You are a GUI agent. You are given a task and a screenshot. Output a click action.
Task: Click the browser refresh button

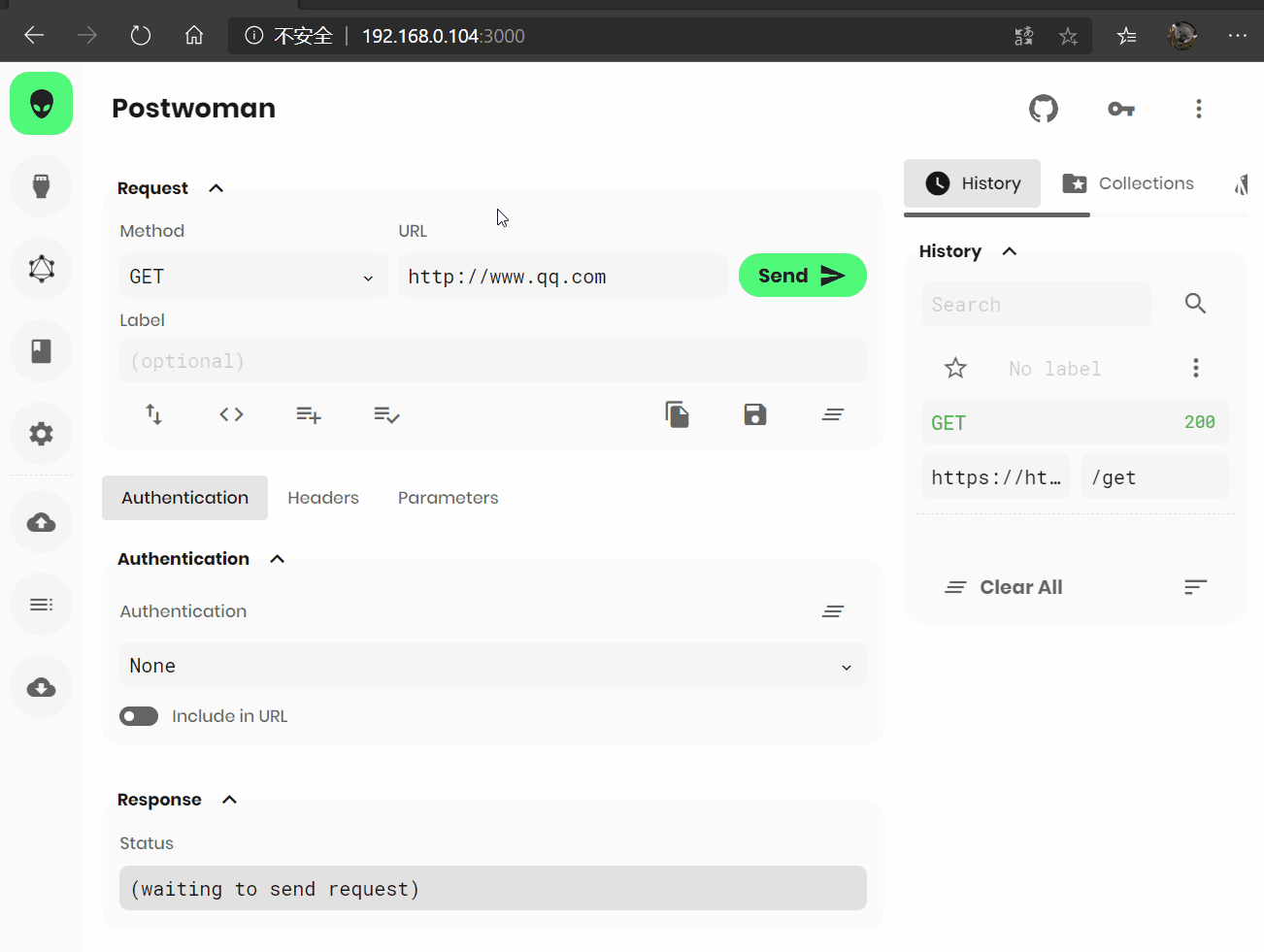(x=141, y=36)
